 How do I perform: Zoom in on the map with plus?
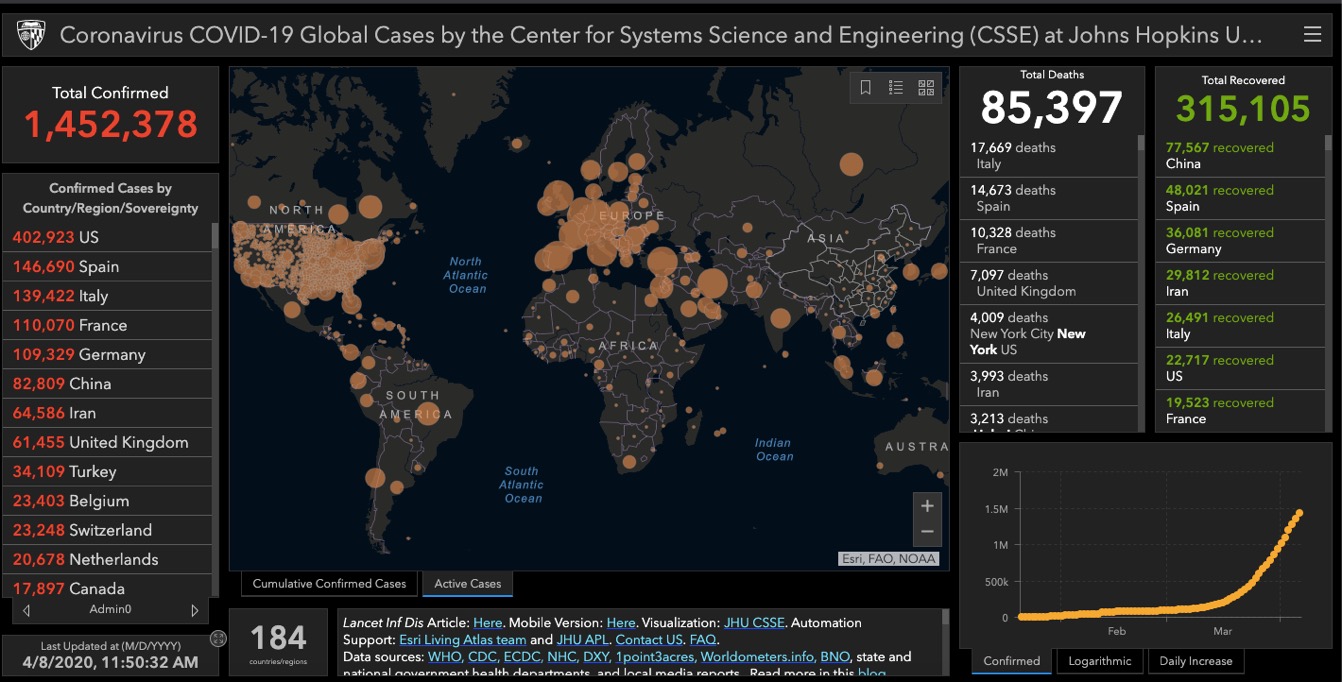927,506
